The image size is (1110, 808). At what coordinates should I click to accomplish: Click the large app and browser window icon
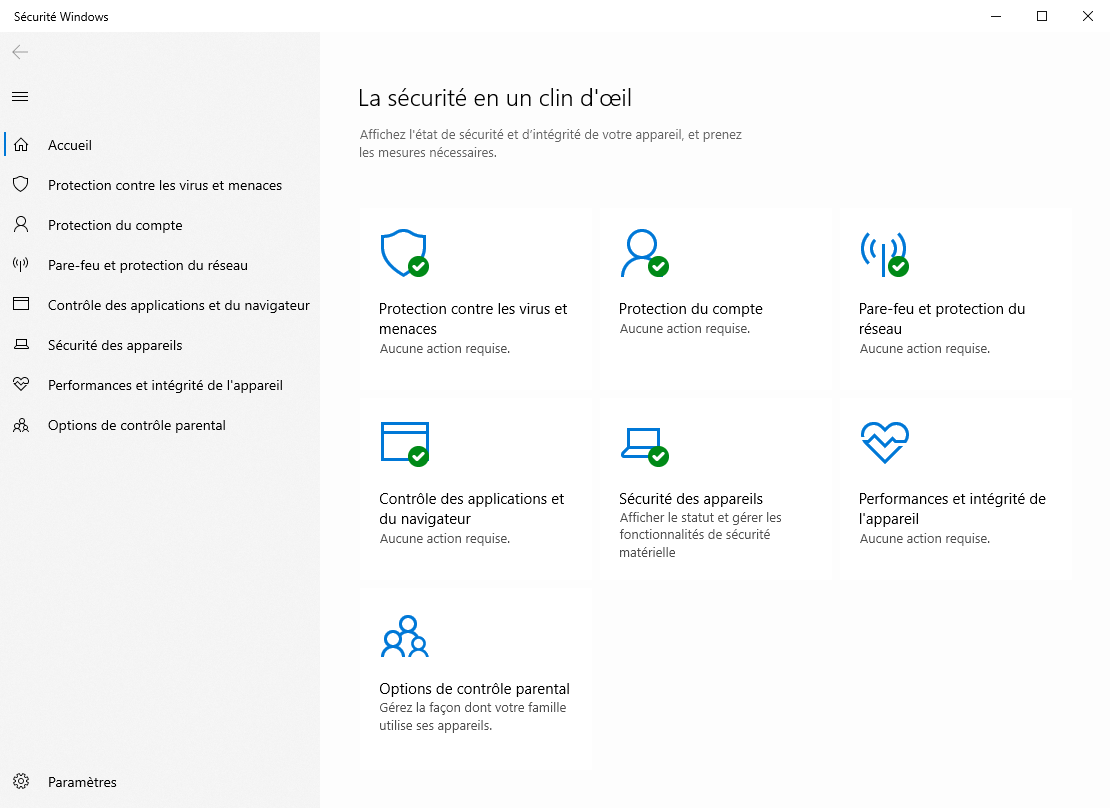coord(405,444)
